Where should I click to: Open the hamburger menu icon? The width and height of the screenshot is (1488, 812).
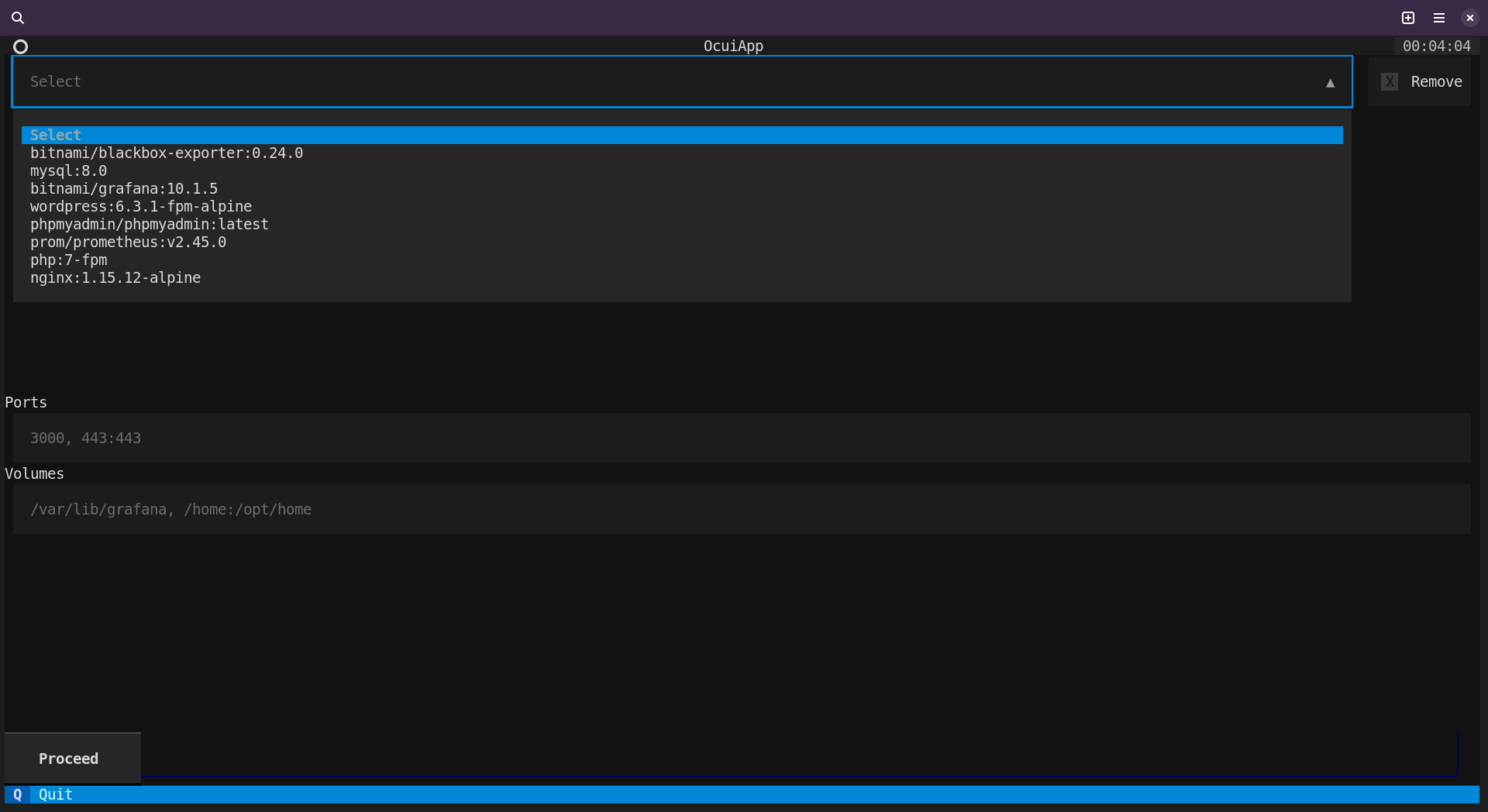pos(1439,18)
